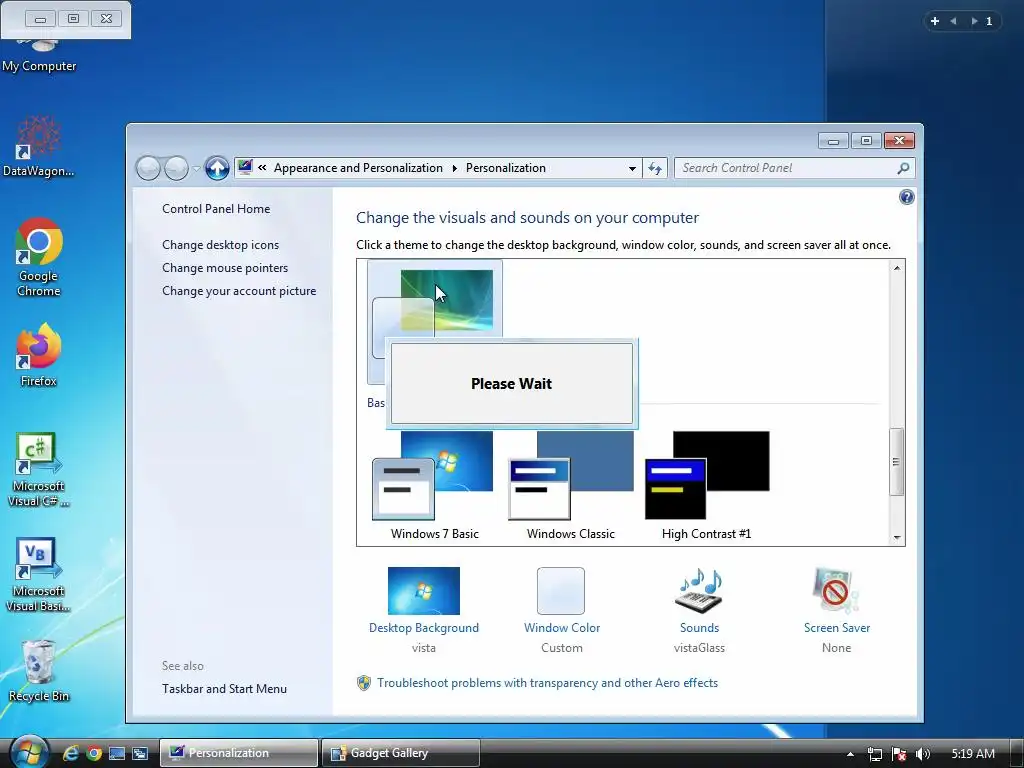Open the Desktop Background icon
The height and width of the screenshot is (768, 1024).
[424, 590]
